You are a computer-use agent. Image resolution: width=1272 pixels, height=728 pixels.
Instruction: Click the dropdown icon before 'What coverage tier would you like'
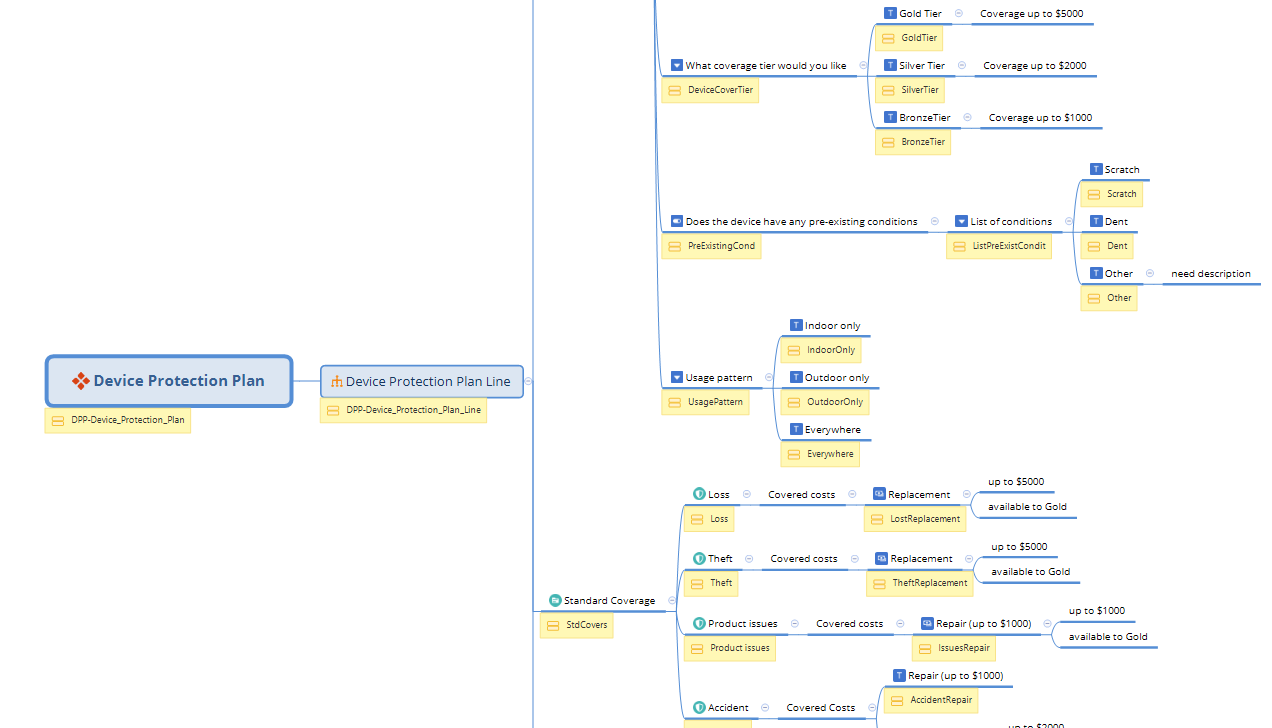[x=677, y=66]
